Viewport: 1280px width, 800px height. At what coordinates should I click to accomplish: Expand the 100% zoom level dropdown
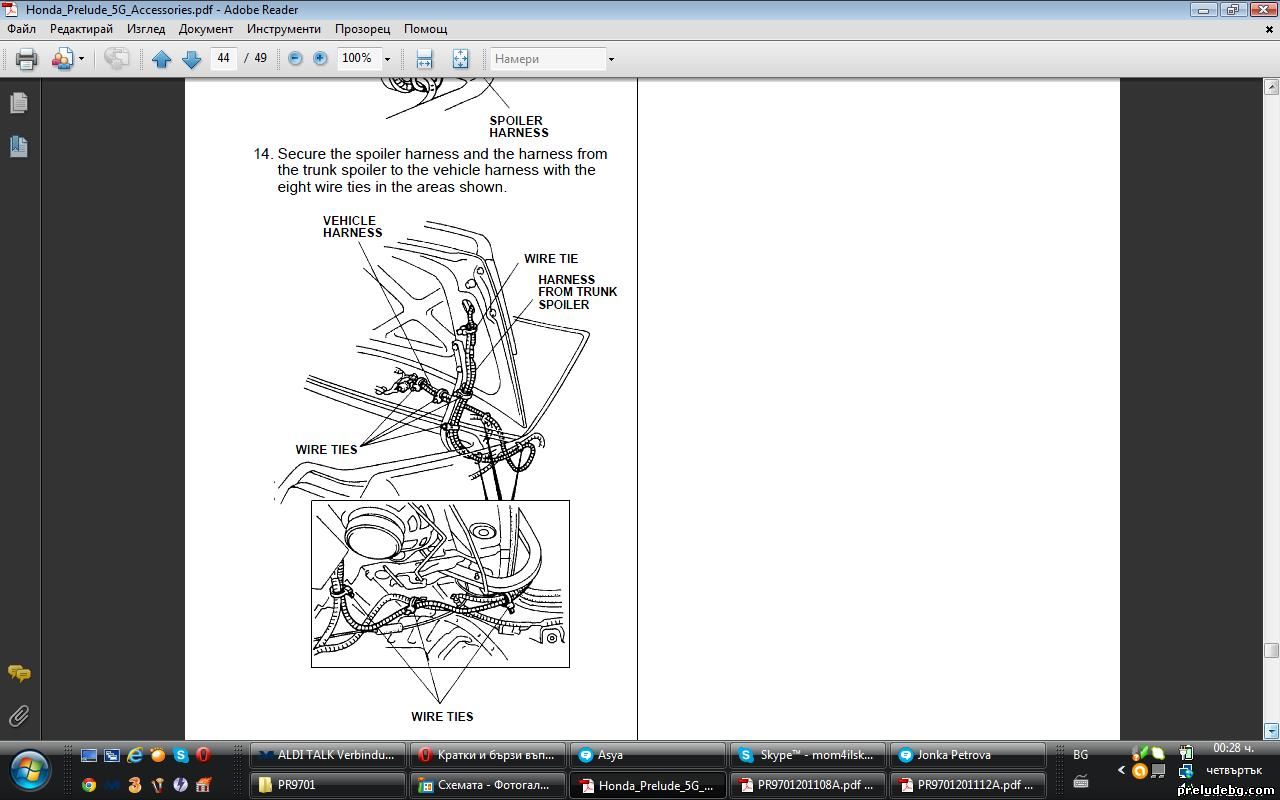click(x=387, y=59)
